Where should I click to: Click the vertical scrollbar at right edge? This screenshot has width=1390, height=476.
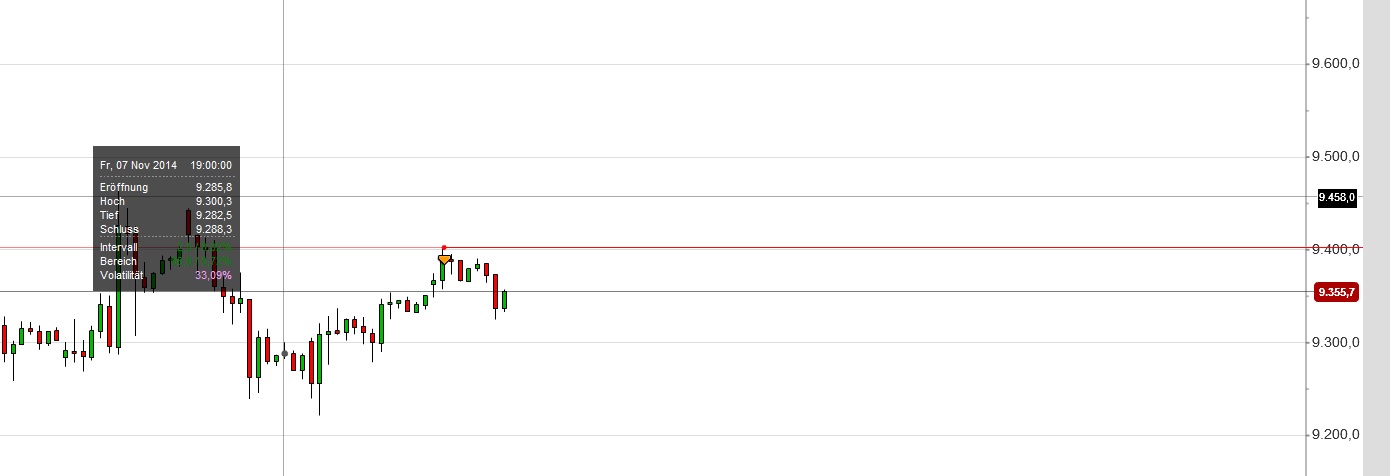[1376, 238]
